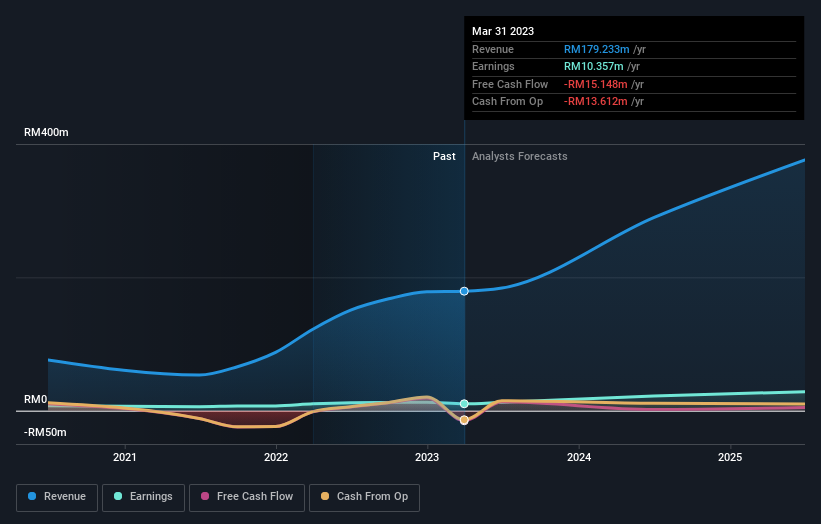The image size is (821, 524).
Task: Toggle the Earnings legend button
Action: click(143, 497)
